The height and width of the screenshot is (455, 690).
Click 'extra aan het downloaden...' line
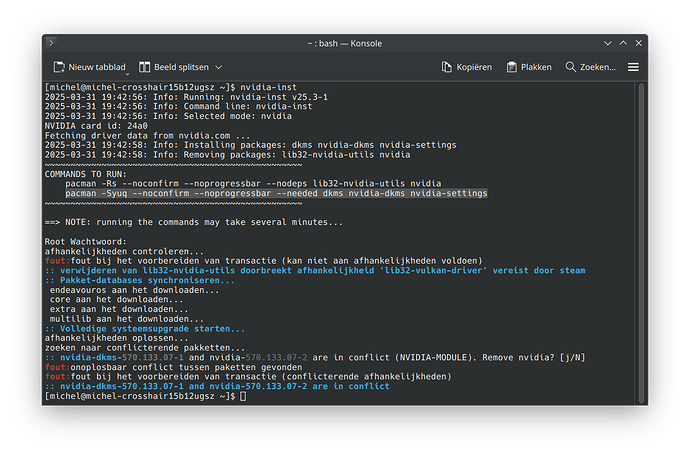[119, 309]
